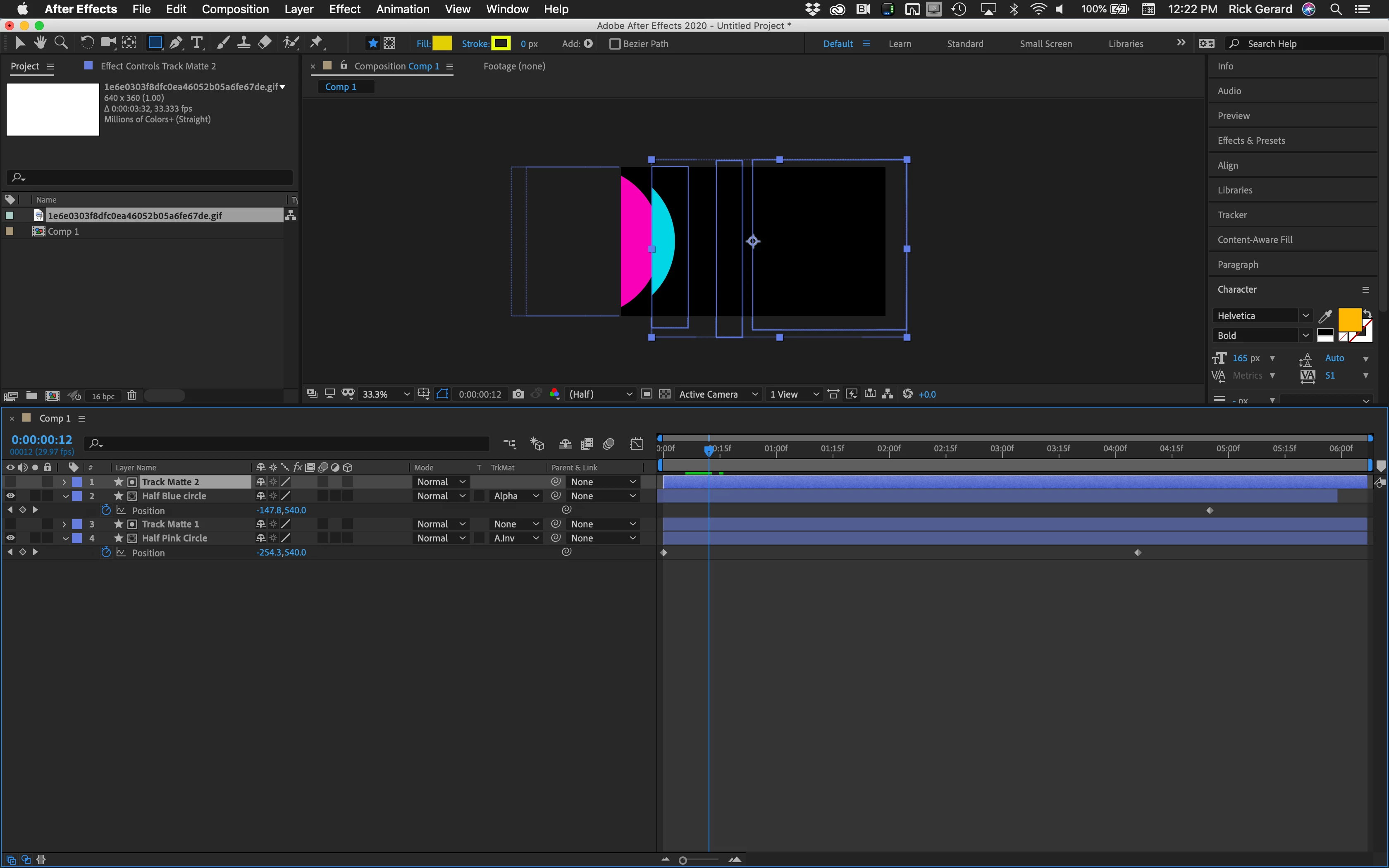Choose the Hand tool
The height and width of the screenshot is (868, 1389).
click(40, 43)
